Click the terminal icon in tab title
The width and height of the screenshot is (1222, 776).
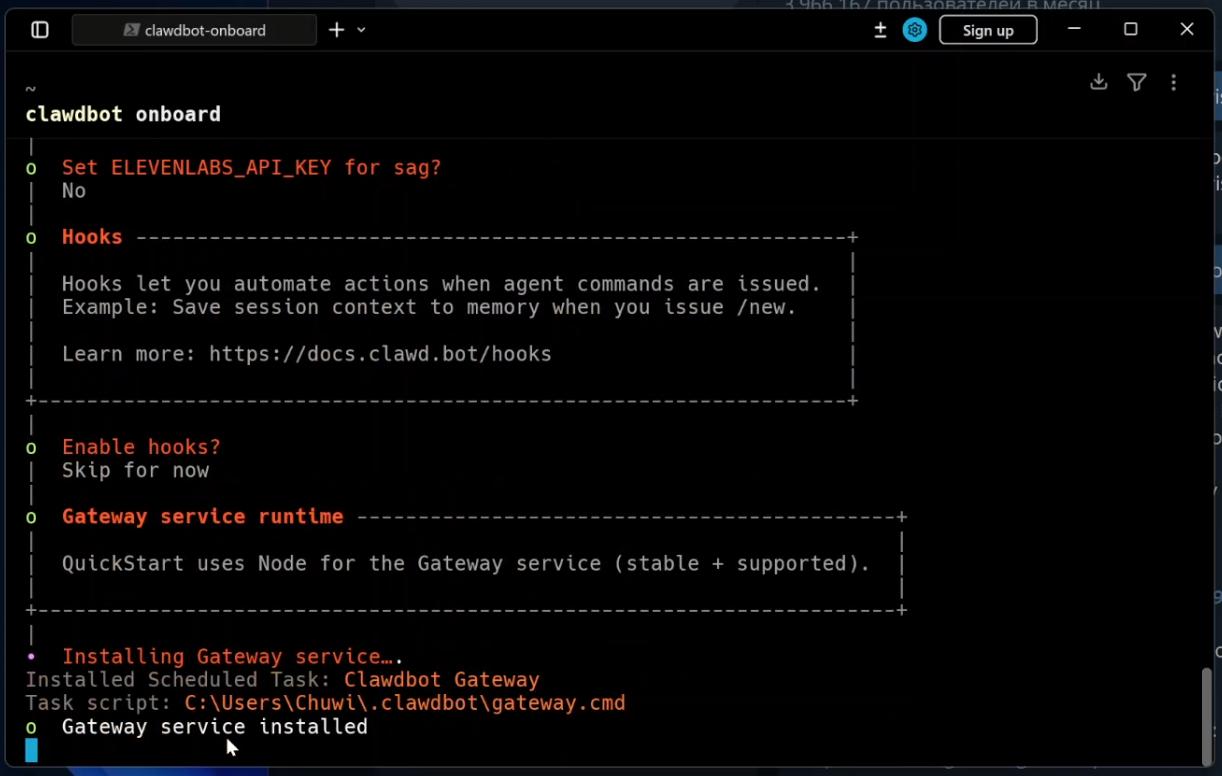click(131, 30)
